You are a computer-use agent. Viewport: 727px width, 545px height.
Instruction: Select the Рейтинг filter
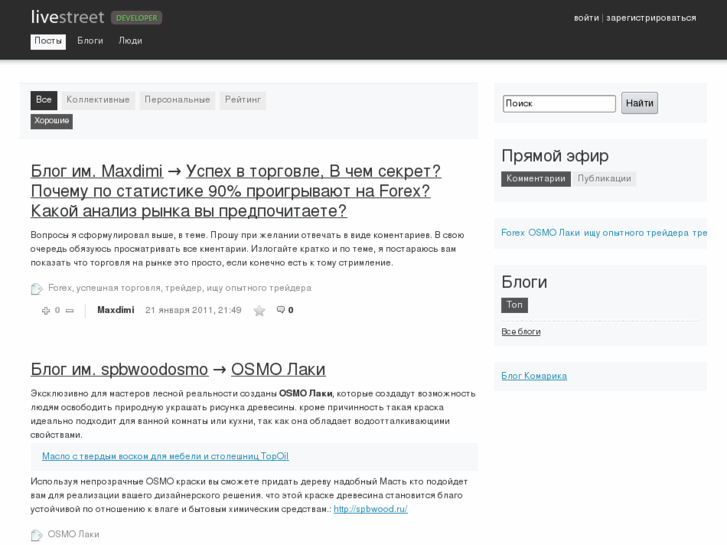[242, 100]
